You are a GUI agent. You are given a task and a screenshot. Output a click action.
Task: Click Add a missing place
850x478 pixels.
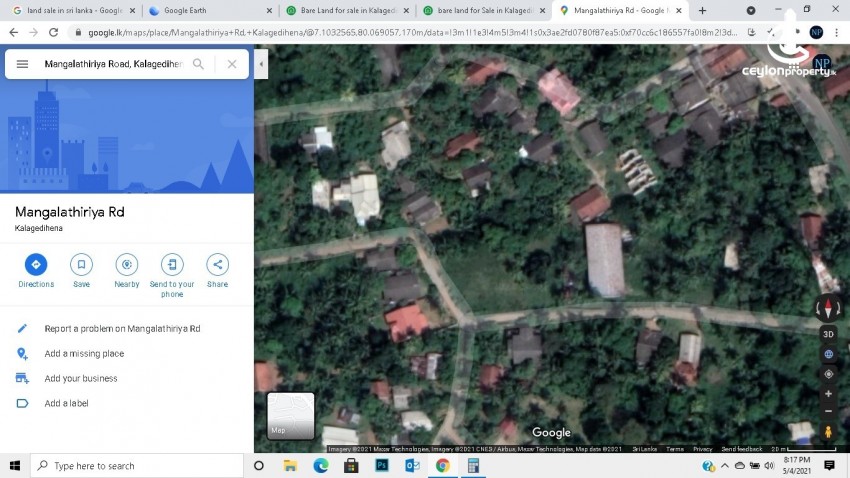(84, 354)
